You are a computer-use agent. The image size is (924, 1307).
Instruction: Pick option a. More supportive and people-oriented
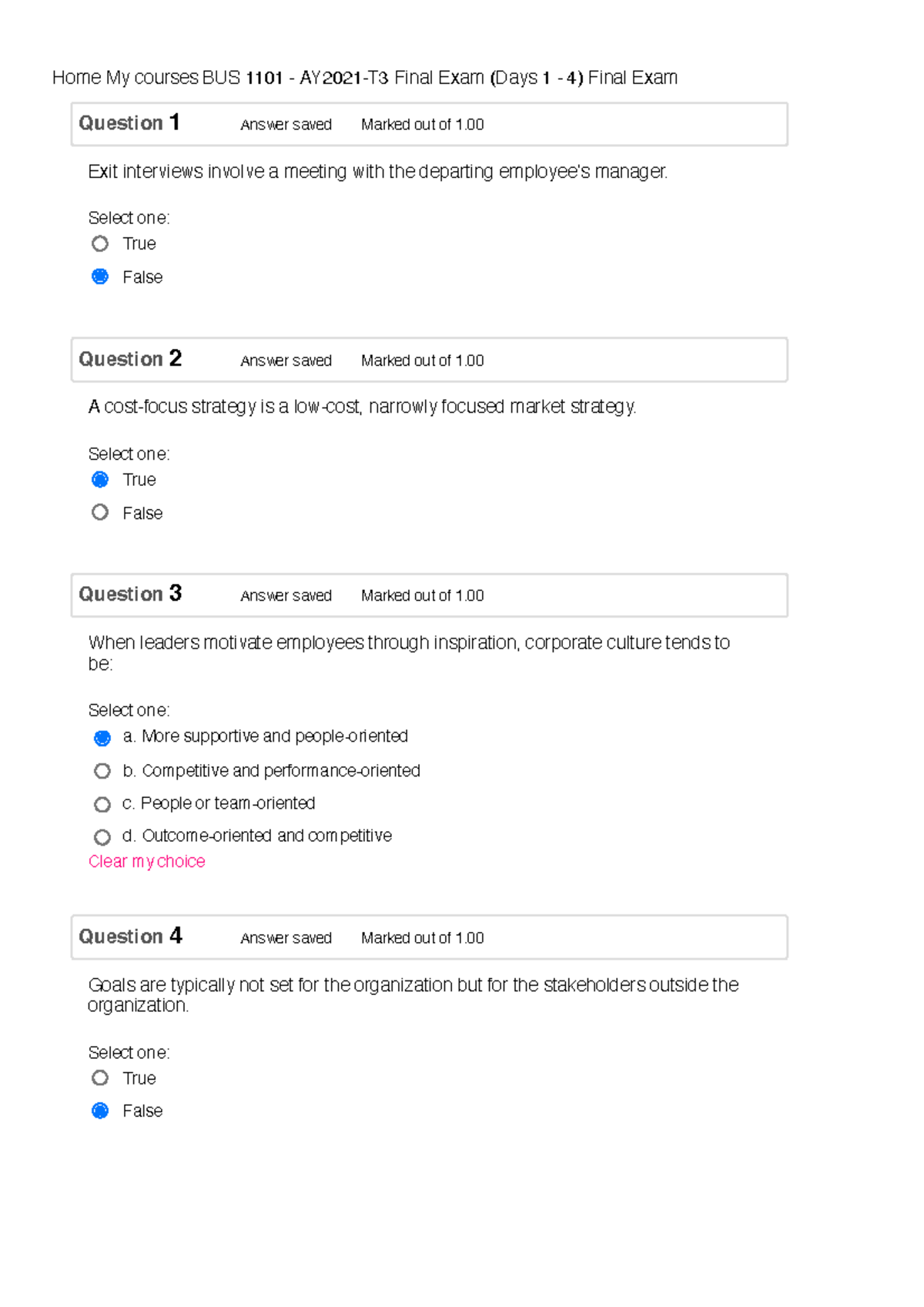[x=102, y=738]
